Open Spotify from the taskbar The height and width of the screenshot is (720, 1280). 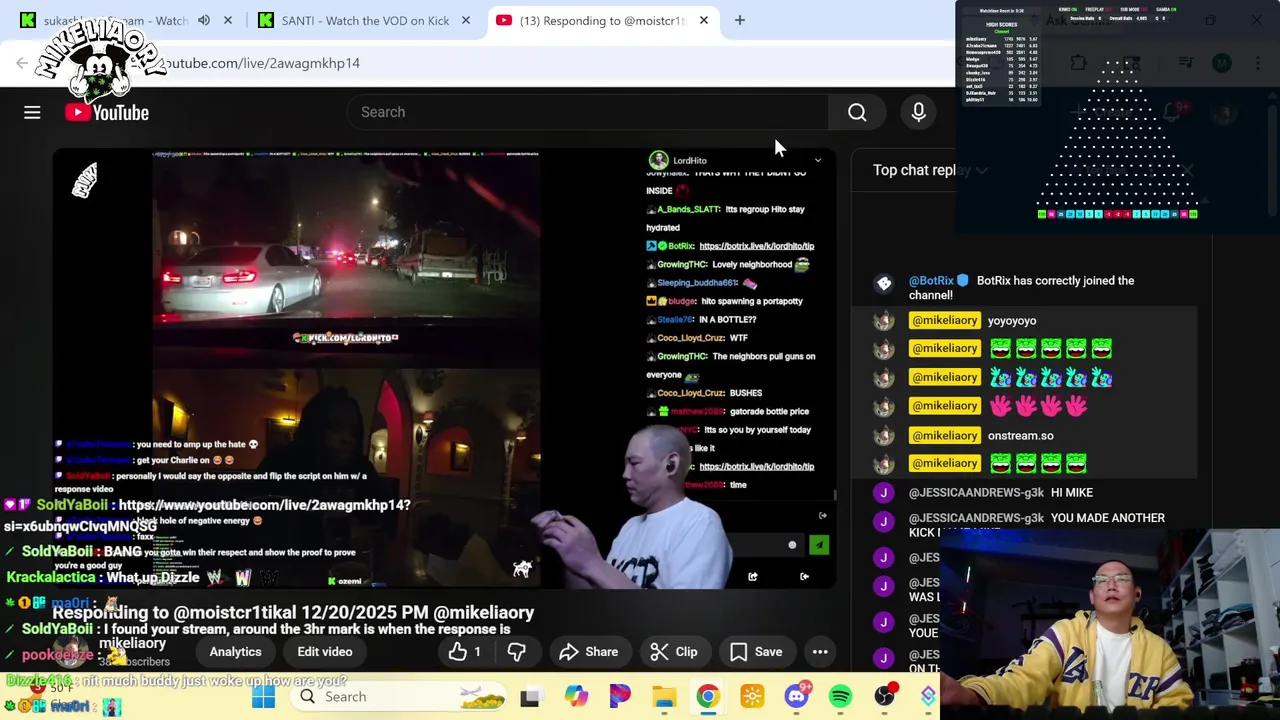(840, 697)
